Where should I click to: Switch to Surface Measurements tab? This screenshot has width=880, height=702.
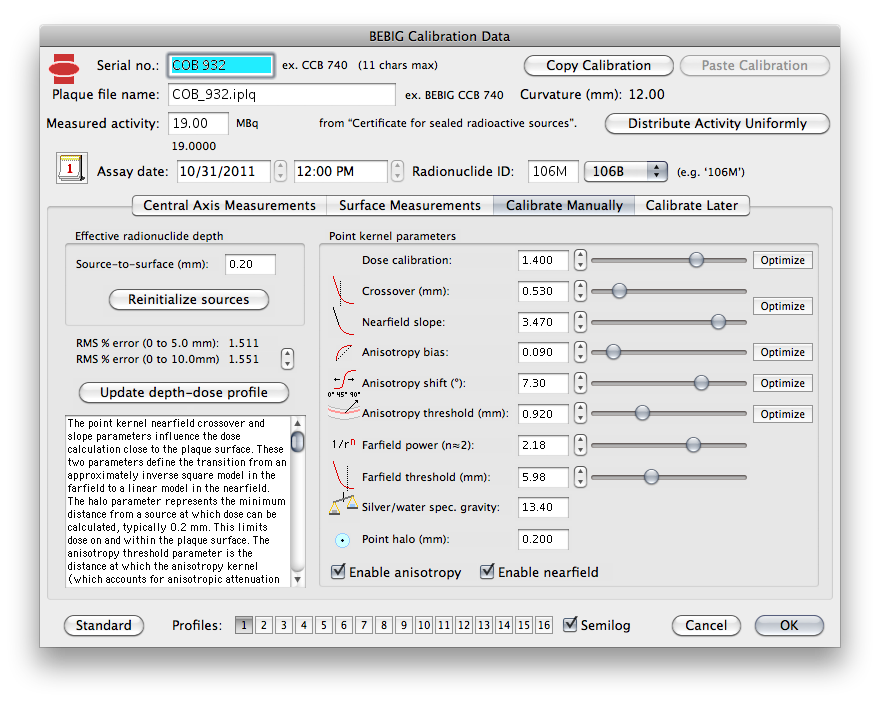pos(410,205)
